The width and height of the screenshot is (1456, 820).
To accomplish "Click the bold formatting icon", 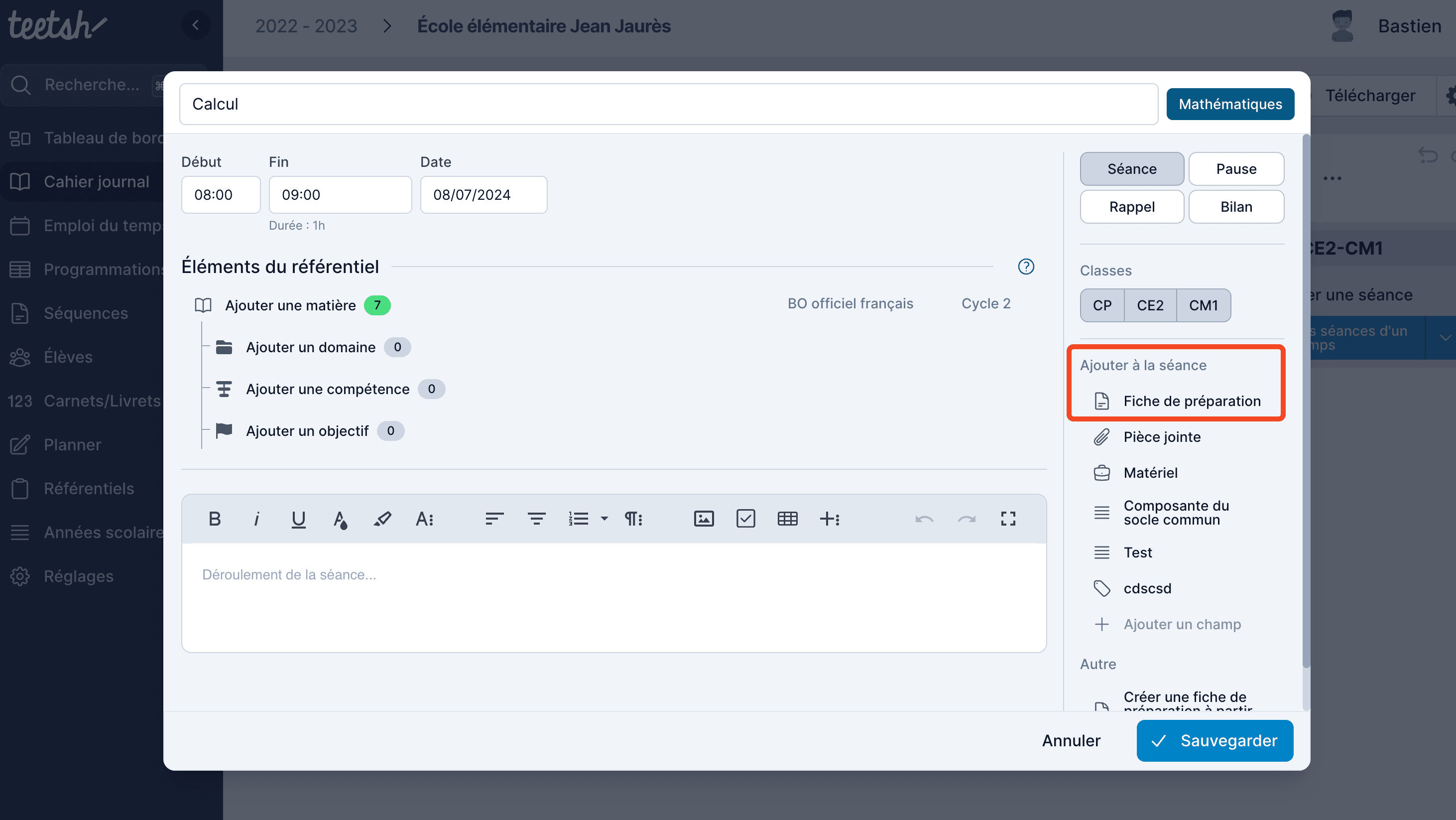I will pos(214,517).
